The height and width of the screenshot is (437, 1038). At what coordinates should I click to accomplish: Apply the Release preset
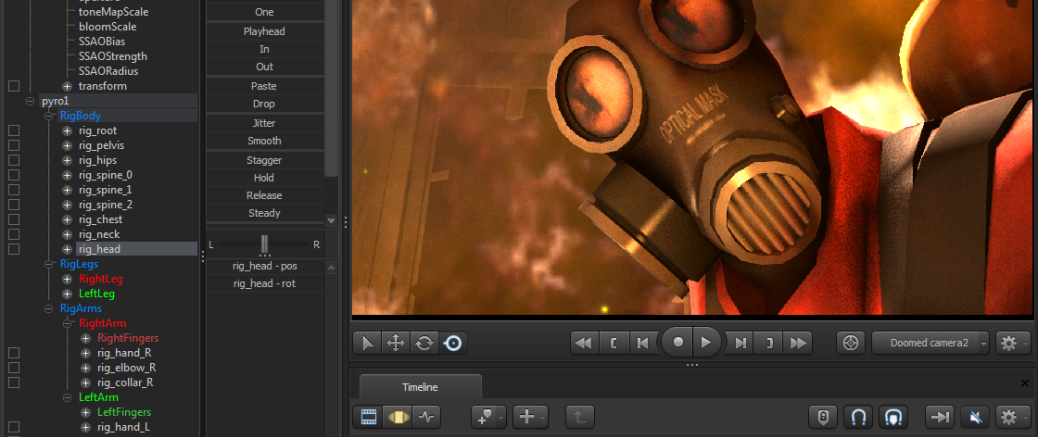pyautogui.click(x=265, y=195)
